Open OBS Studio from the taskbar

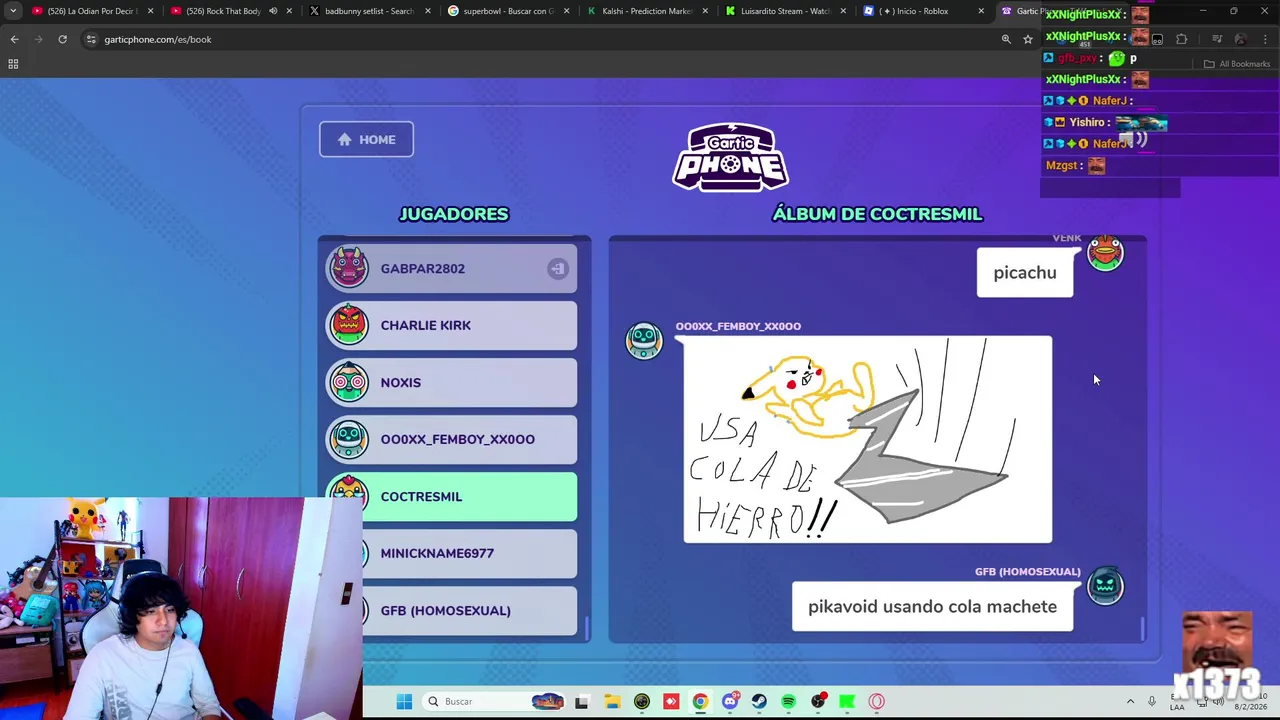point(818,701)
